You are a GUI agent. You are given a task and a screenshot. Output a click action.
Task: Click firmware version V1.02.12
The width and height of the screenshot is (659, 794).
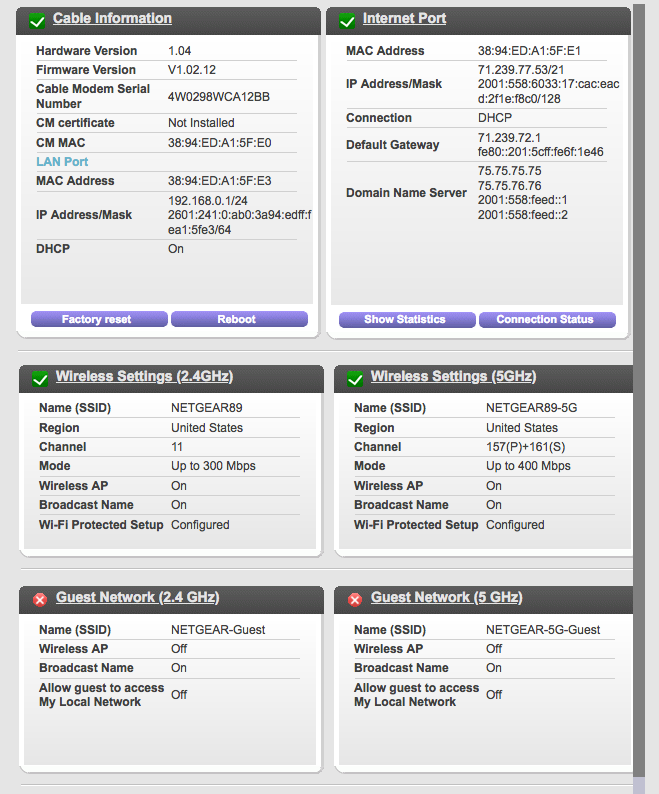(x=192, y=70)
